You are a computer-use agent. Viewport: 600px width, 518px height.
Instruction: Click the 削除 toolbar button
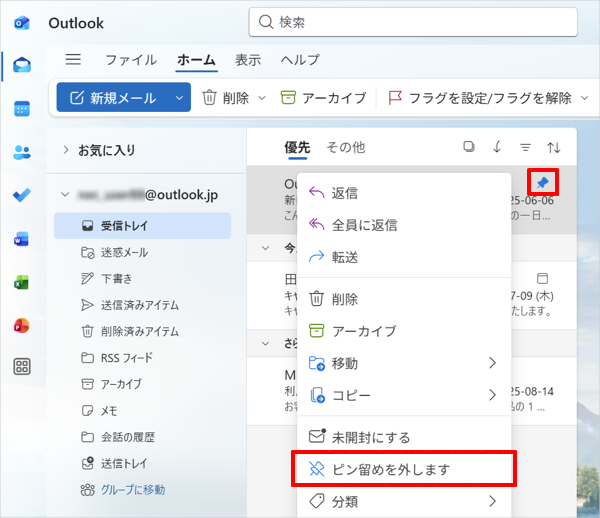[226, 98]
